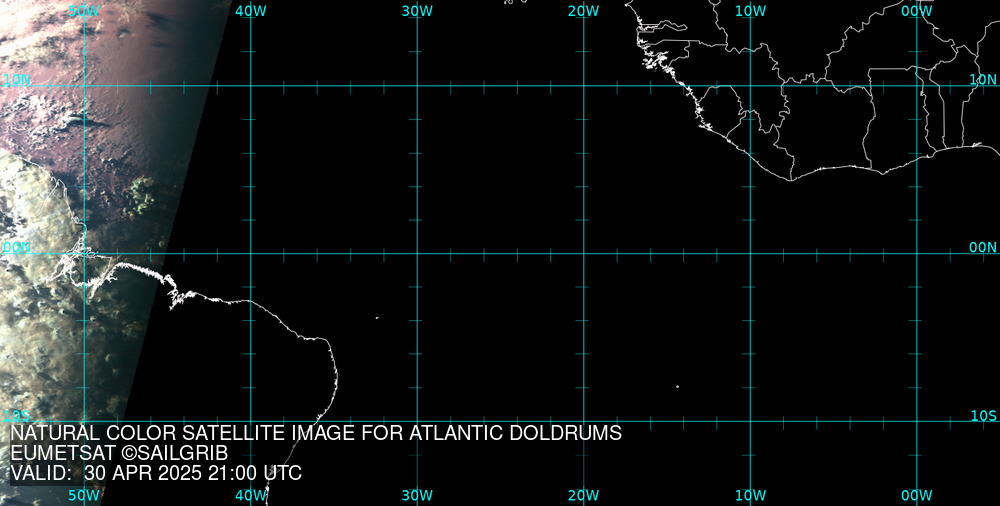This screenshot has width=1000, height=506.
Task: Click the 50W longitude label along the bottom edge
Action: [x=84, y=495]
